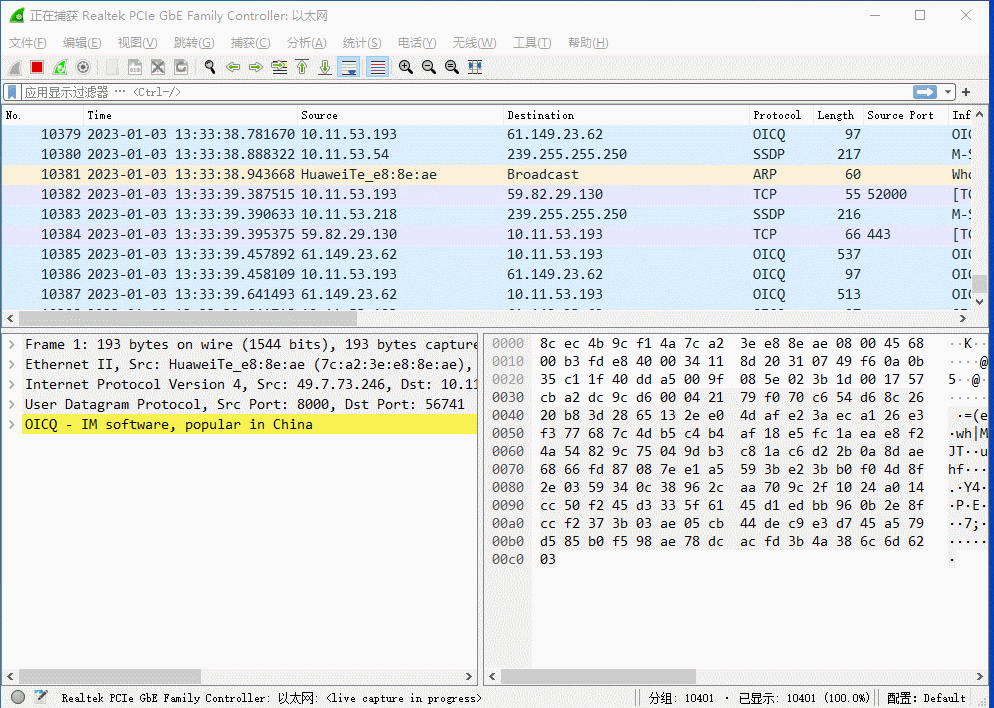Open the 跳转(G) menu
Image resolution: width=994 pixels, height=708 pixels.
(x=194, y=42)
